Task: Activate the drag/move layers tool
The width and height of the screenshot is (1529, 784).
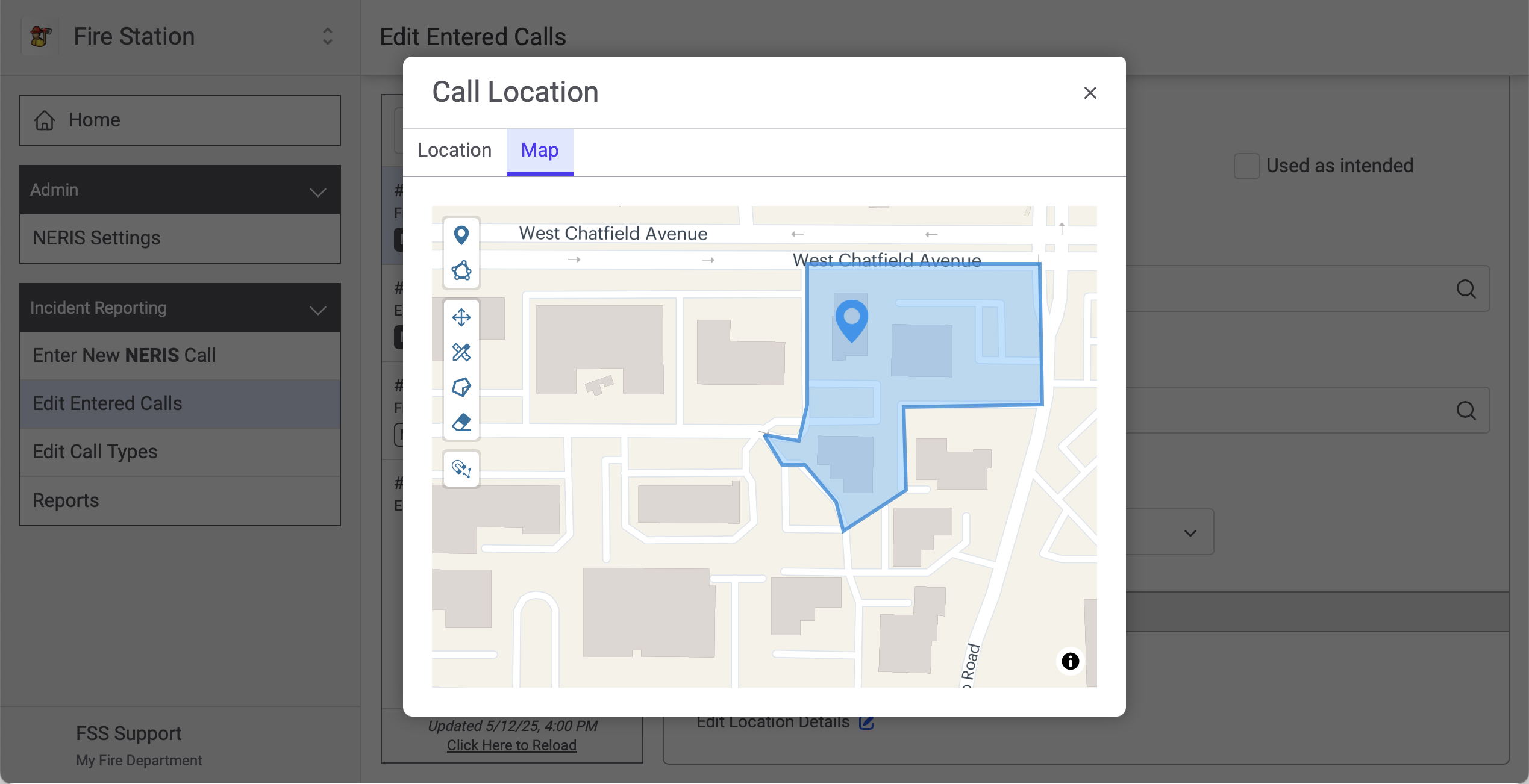Action: pyautogui.click(x=461, y=317)
